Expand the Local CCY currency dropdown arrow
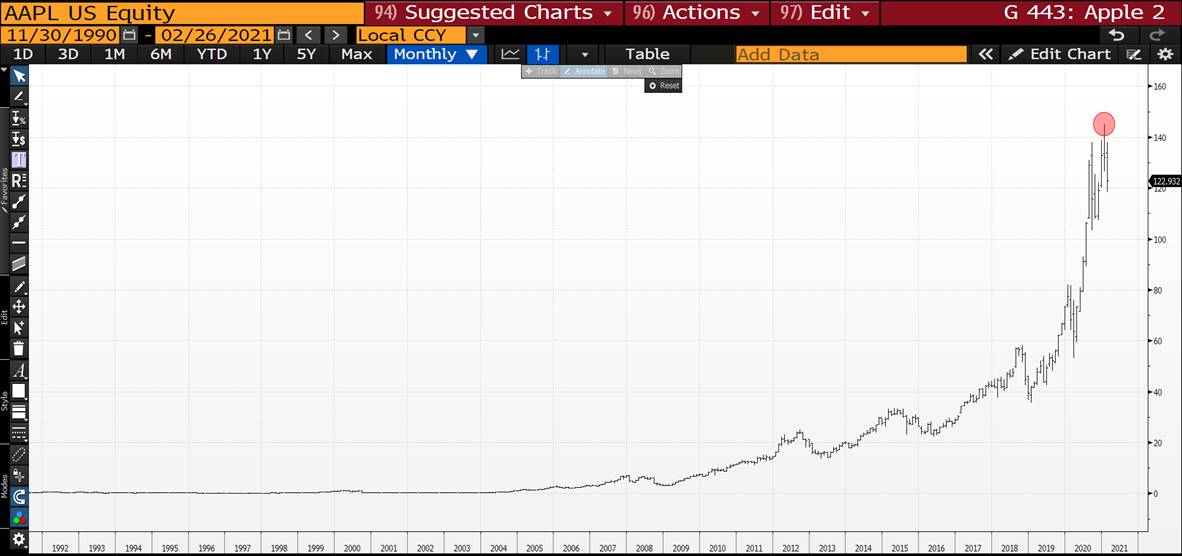This screenshot has width=1182, height=556. point(475,35)
